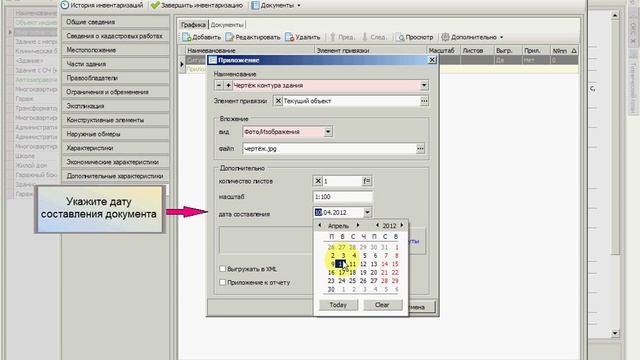640x360 pixels.
Task: Close the Приложение dialog
Action: 432,60
